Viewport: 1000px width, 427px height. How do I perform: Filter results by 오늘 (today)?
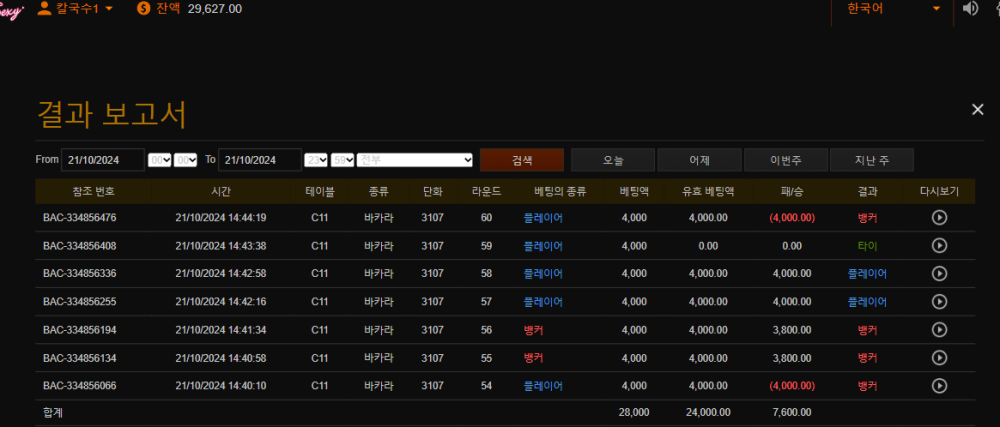[613, 160]
